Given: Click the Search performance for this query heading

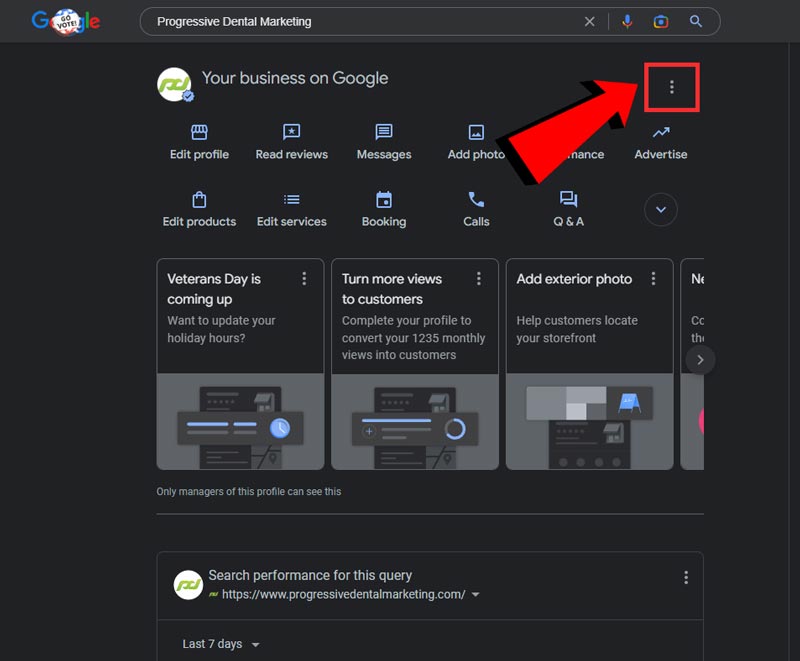Looking at the screenshot, I should pos(310,575).
